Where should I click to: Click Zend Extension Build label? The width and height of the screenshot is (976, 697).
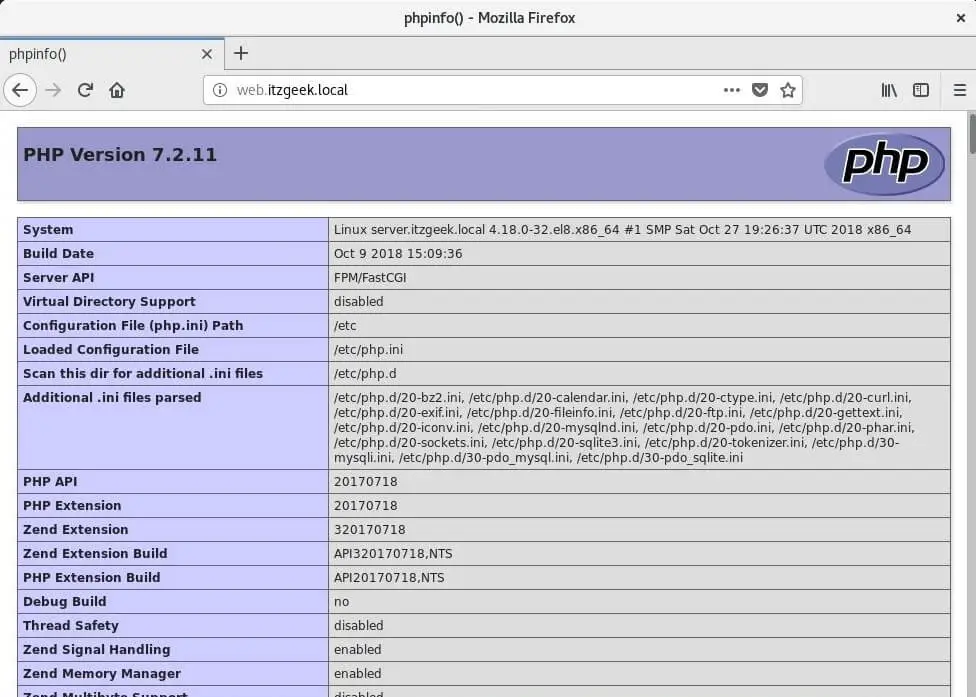pos(95,553)
